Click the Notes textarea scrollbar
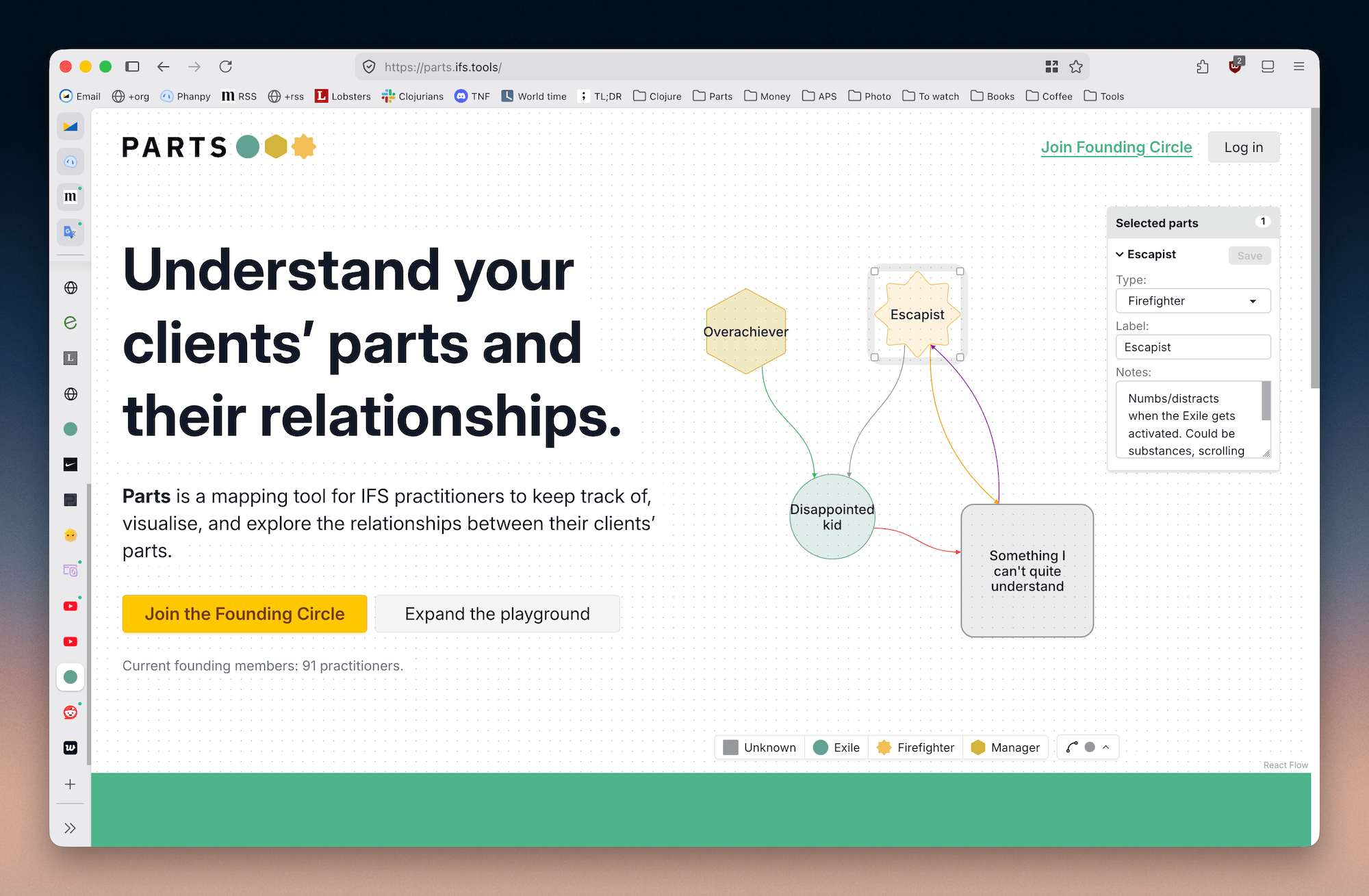The height and width of the screenshot is (896, 1369). [x=1266, y=401]
